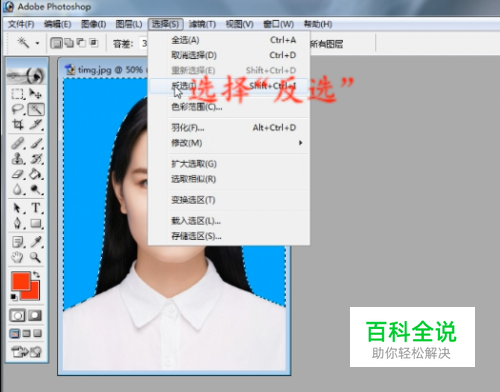Enable Intersect with Selection mode

(x=94, y=43)
